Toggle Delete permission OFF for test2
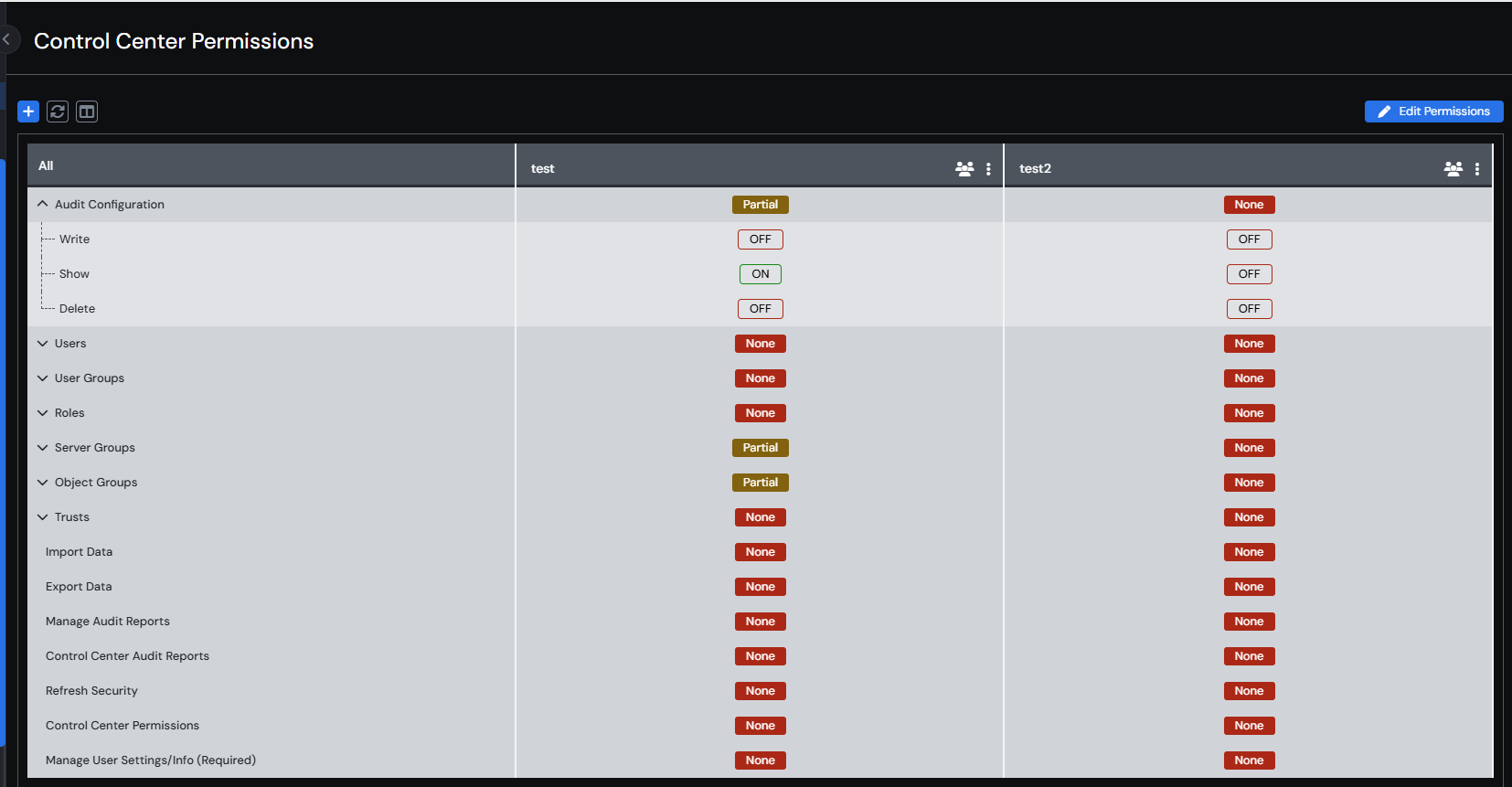This screenshot has height=787, width=1512. (1249, 309)
